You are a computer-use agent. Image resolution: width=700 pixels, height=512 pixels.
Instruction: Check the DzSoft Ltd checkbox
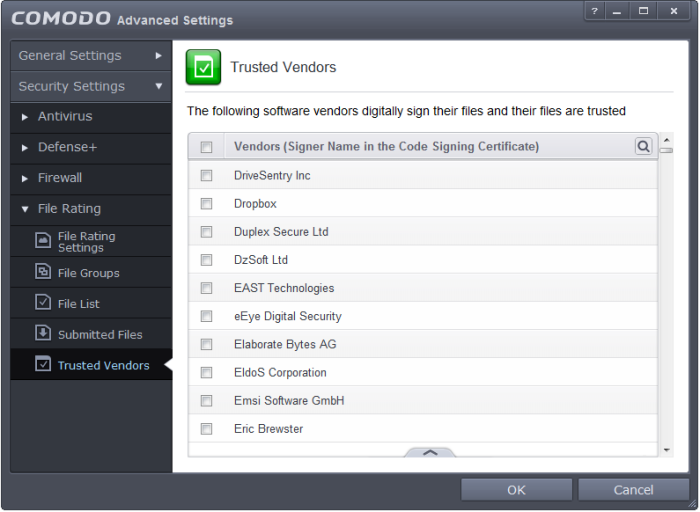tap(206, 260)
